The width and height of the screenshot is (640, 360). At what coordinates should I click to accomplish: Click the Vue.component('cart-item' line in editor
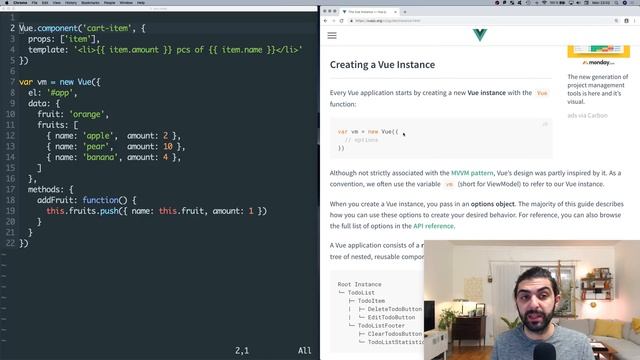tap(82, 28)
